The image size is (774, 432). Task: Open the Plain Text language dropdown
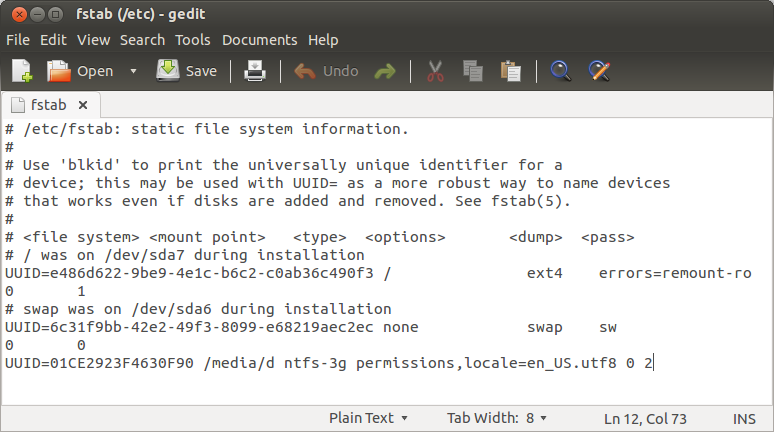368,418
